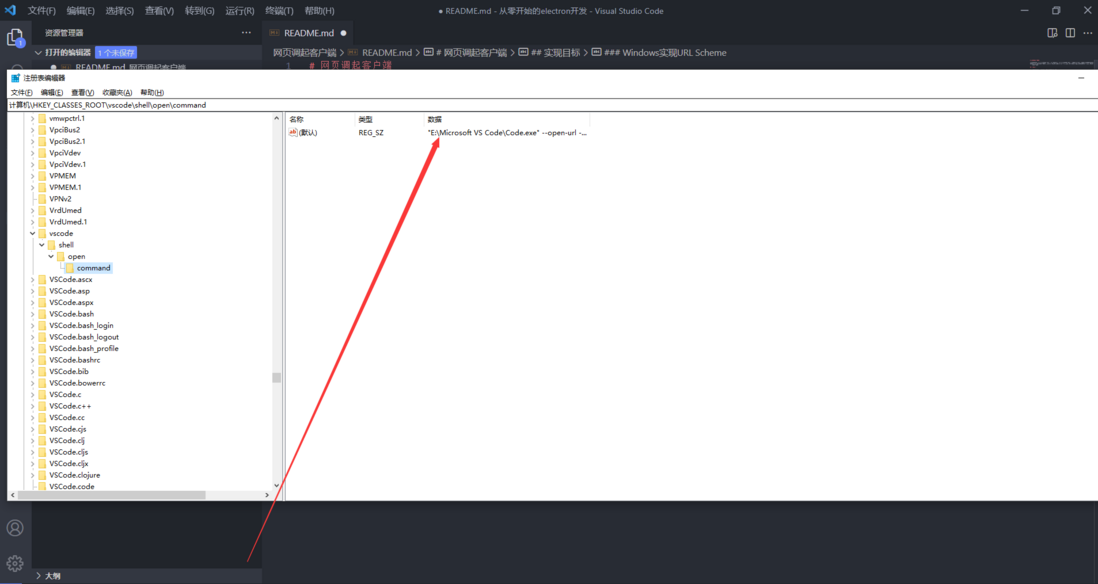Image resolution: width=1098 pixels, height=584 pixels.
Task: Click the registry path address bar
Action: click(x=553, y=105)
